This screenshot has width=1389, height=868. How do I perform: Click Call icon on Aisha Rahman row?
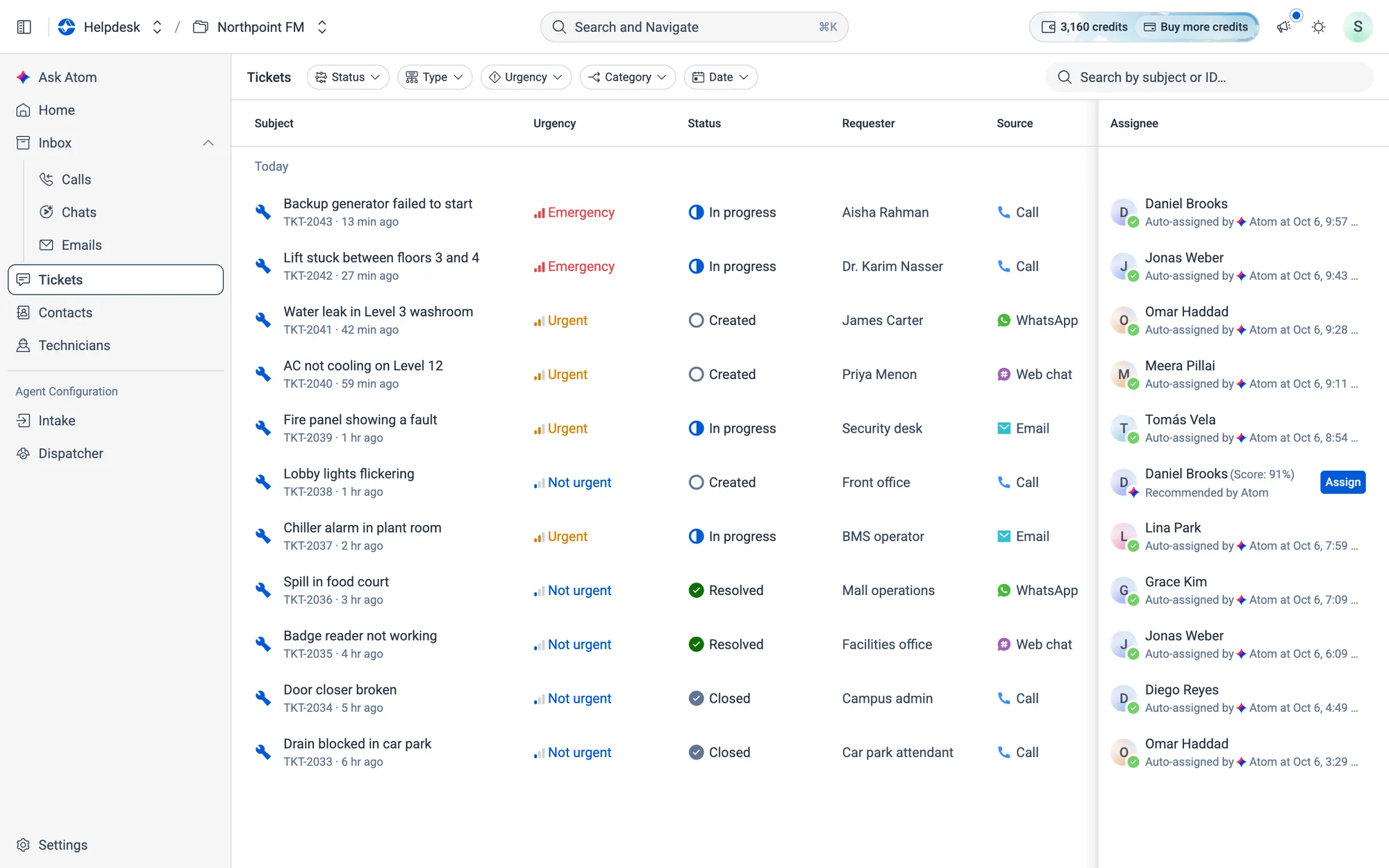pos(1004,212)
